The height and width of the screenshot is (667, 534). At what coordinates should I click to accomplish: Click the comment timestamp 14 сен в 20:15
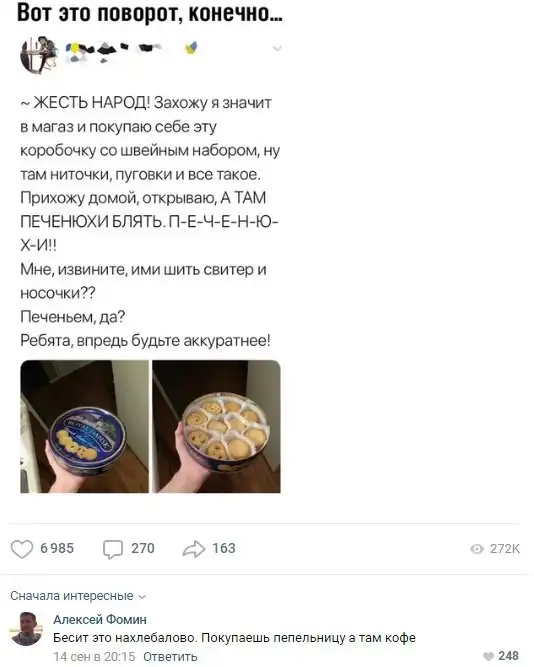pos(94,656)
